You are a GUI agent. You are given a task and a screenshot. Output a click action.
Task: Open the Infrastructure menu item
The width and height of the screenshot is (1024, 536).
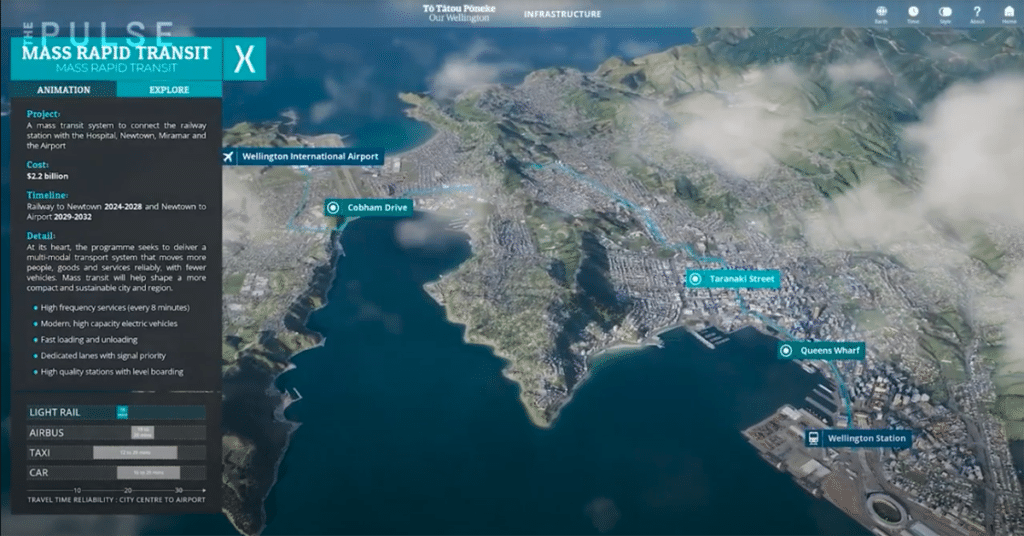562,14
